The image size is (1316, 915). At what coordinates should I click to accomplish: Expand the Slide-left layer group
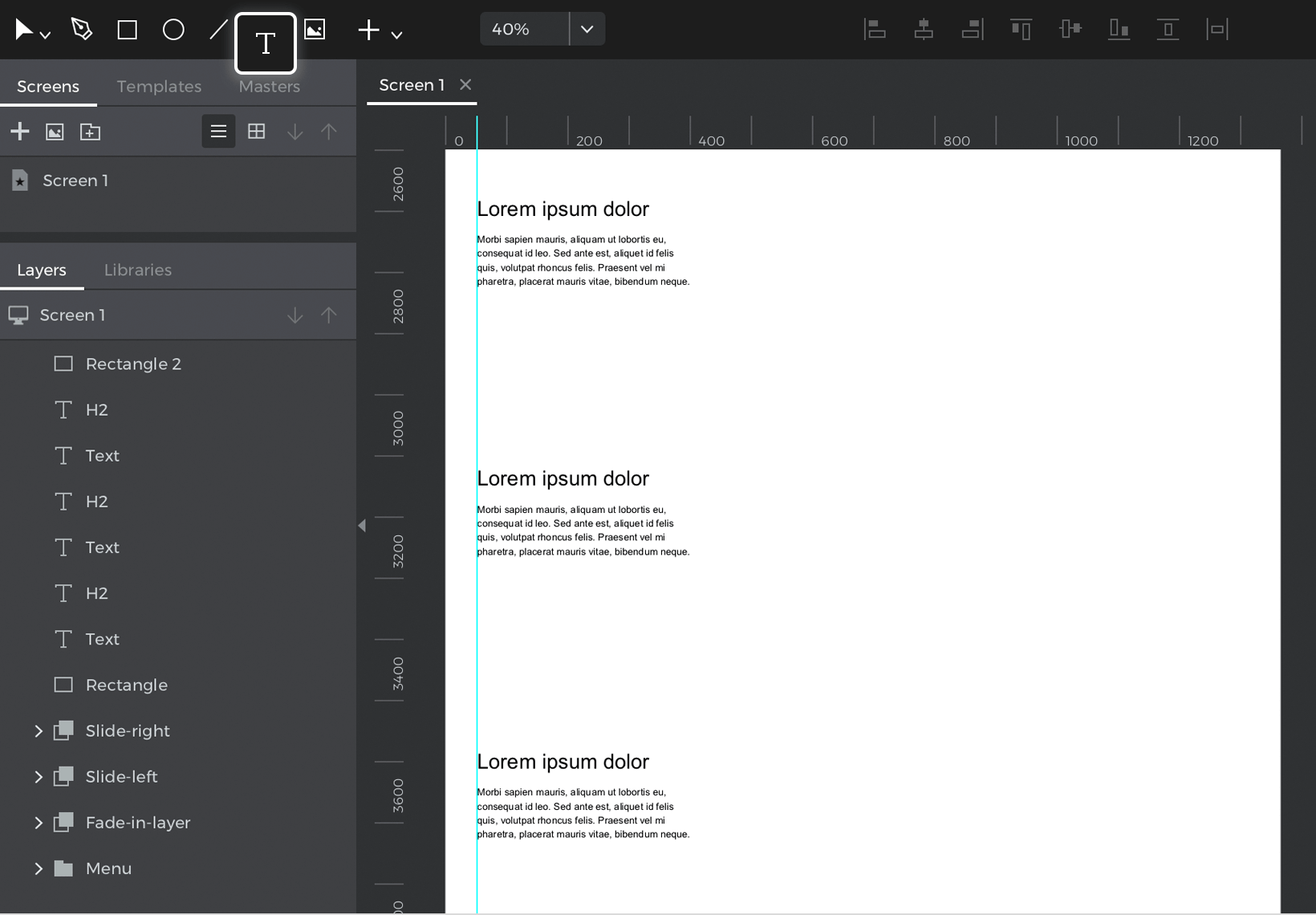[x=38, y=777]
